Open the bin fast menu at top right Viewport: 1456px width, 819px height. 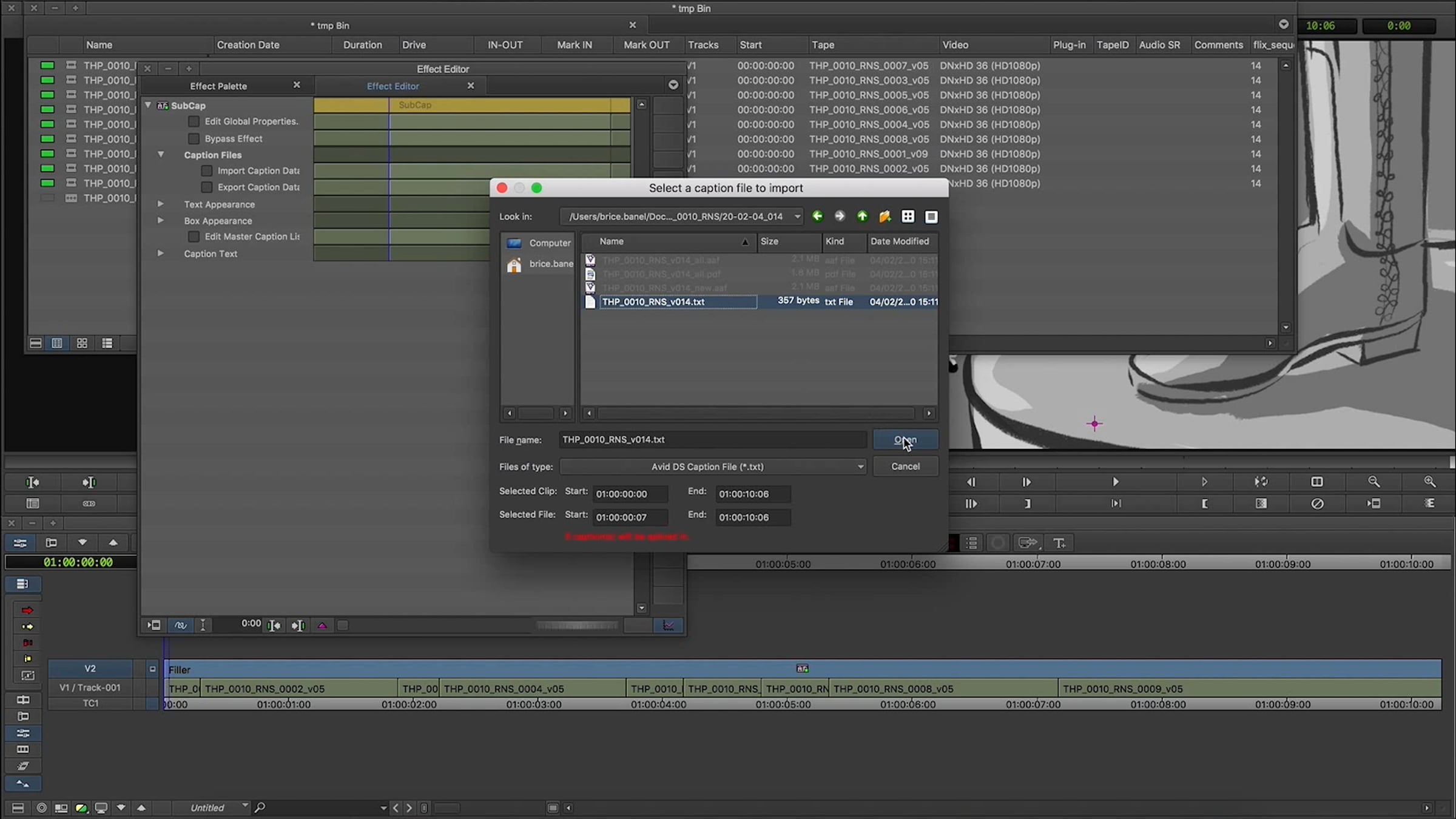1283,25
